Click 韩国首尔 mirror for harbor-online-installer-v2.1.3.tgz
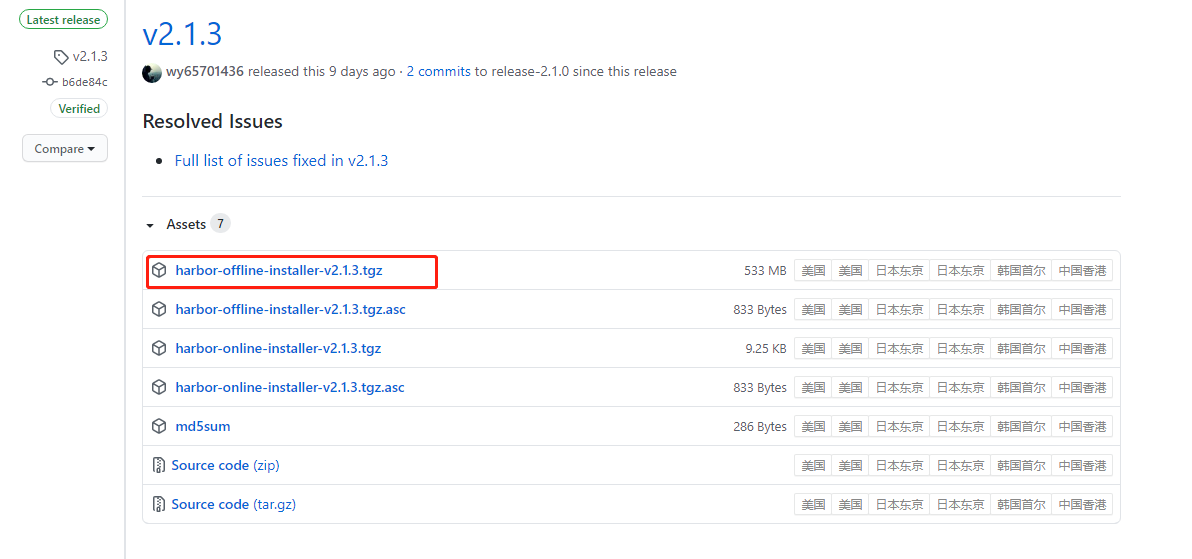Viewport: 1192px width, 559px height. pos(1021,348)
